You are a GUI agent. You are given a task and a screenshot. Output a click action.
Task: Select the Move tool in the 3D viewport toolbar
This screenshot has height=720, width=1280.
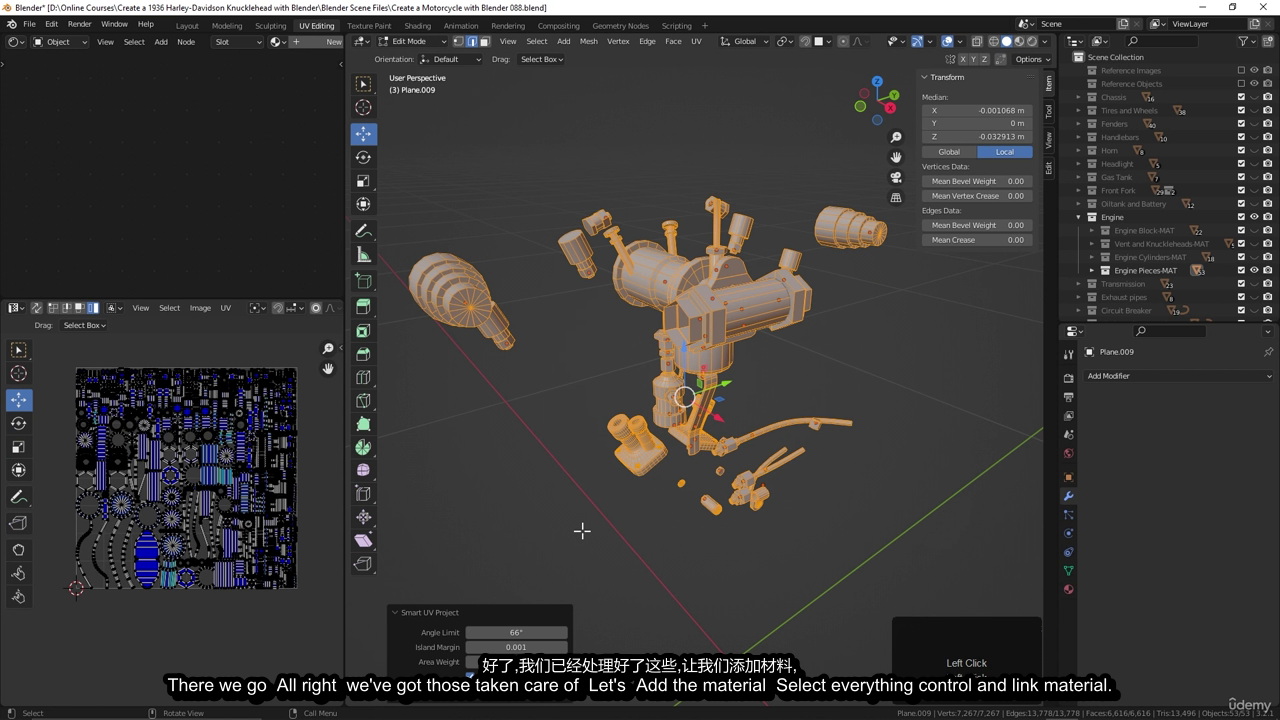click(363, 133)
